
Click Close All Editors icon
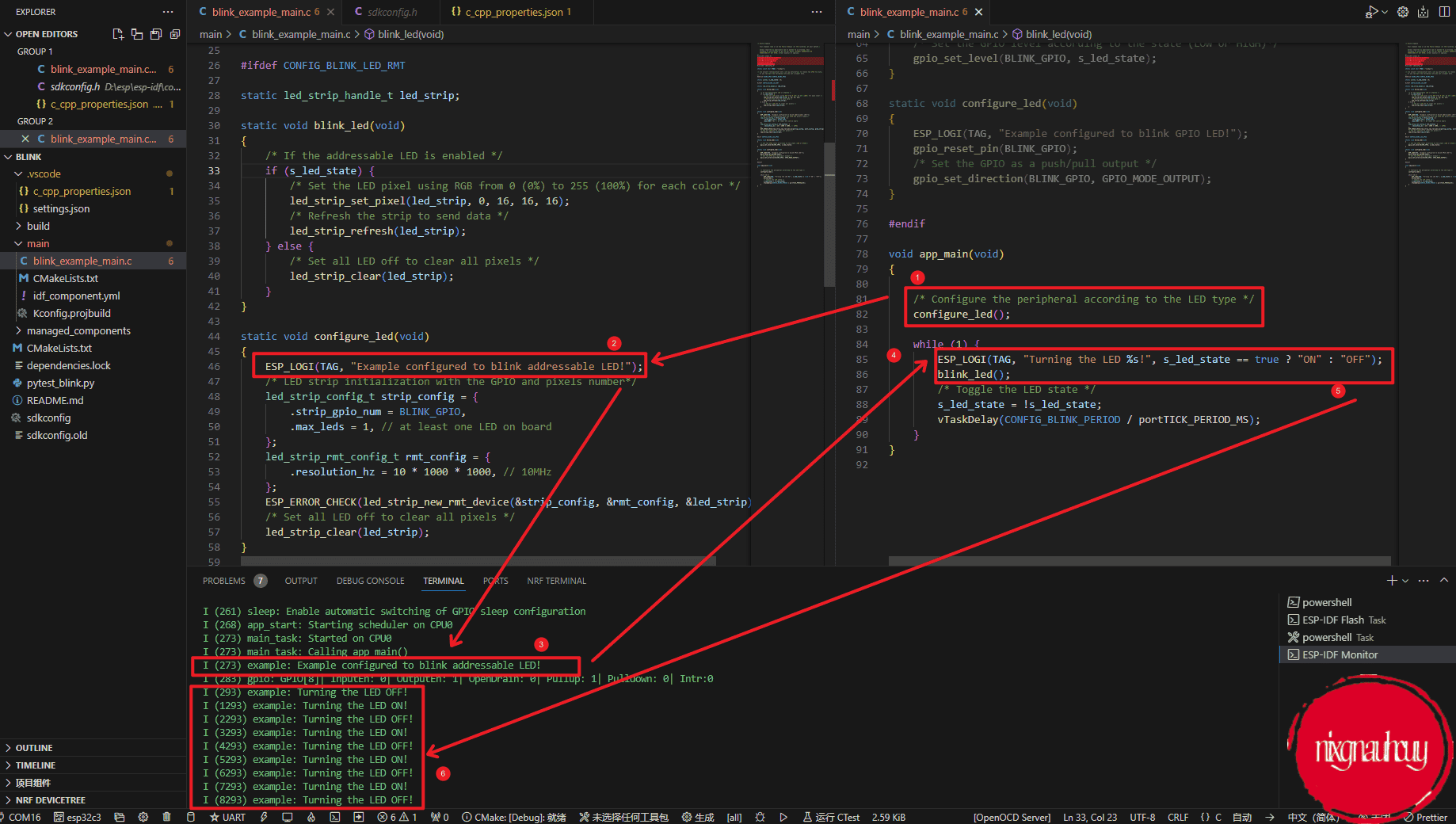click(175, 34)
